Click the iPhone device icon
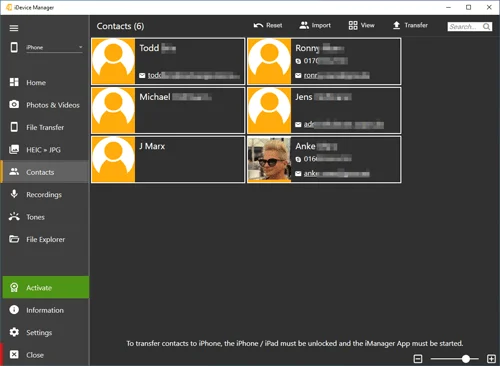500x366 pixels. [x=14, y=47]
